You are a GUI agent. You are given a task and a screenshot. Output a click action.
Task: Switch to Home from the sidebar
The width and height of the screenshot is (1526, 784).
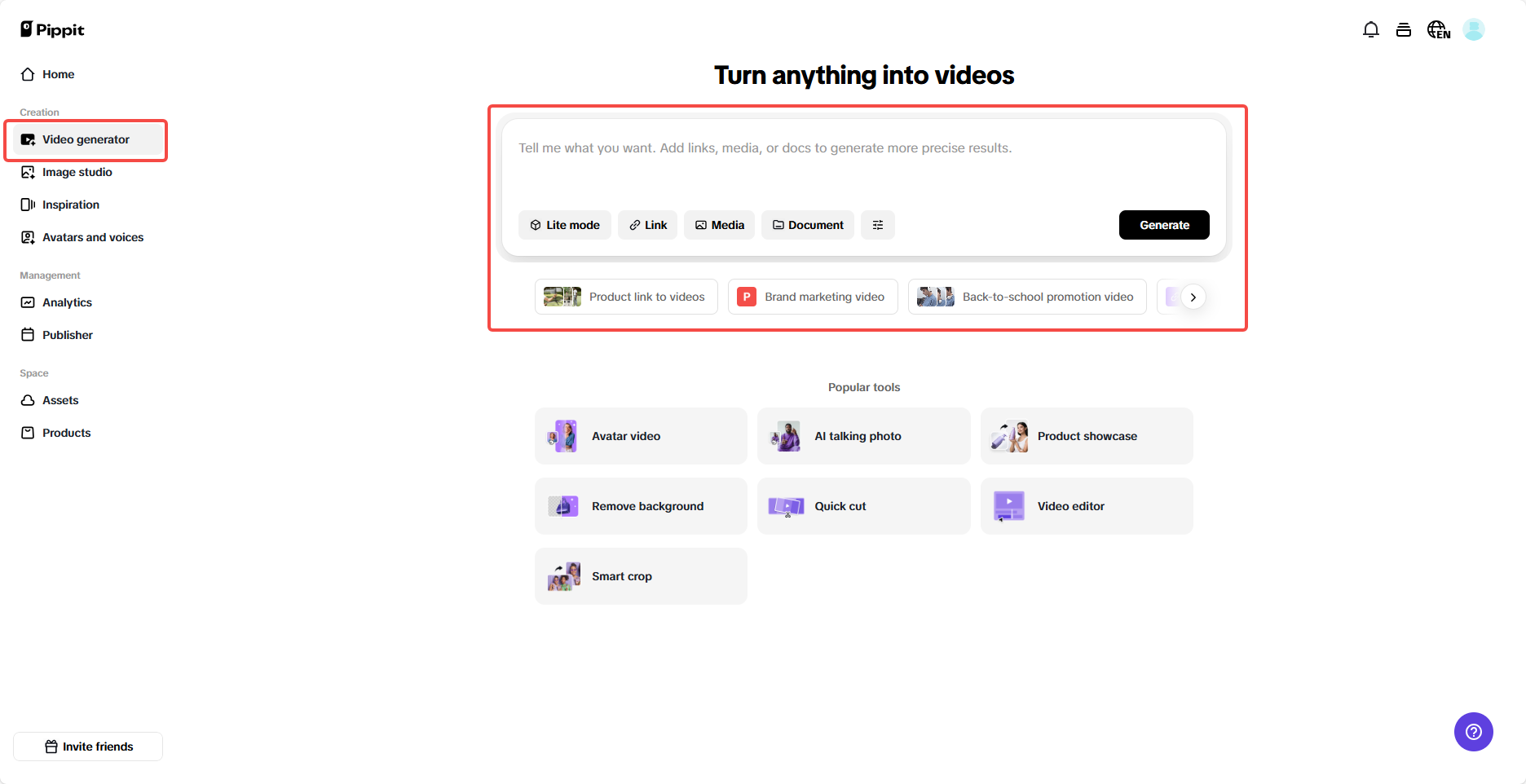[x=57, y=74]
